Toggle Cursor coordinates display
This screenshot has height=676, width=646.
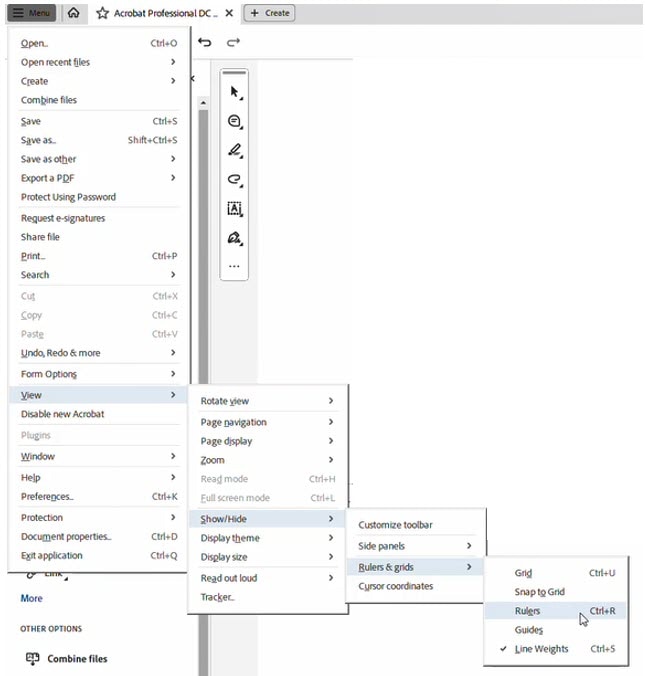(x=415, y=586)
